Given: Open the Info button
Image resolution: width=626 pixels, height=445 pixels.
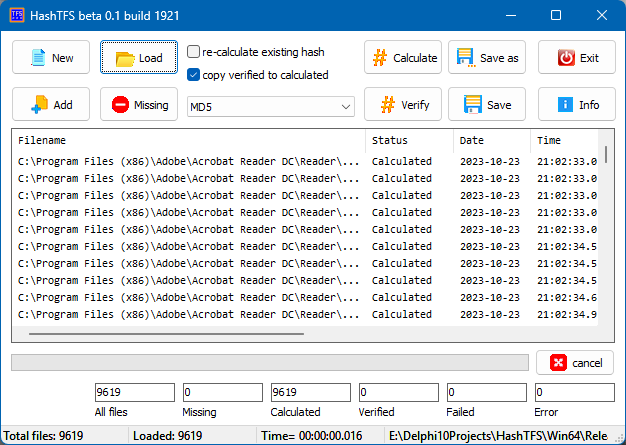Looking at the screenshot, I should (576, 104).
